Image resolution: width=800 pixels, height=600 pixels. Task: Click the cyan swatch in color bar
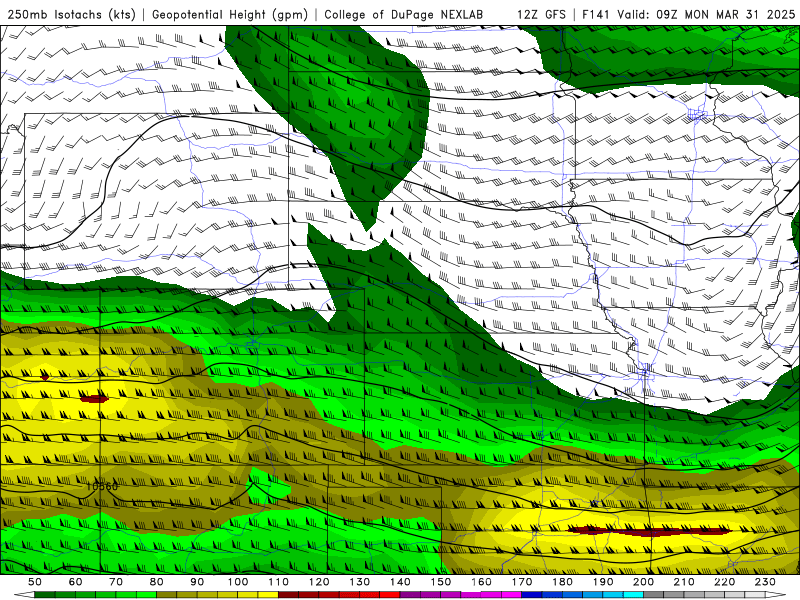point(634,595)
